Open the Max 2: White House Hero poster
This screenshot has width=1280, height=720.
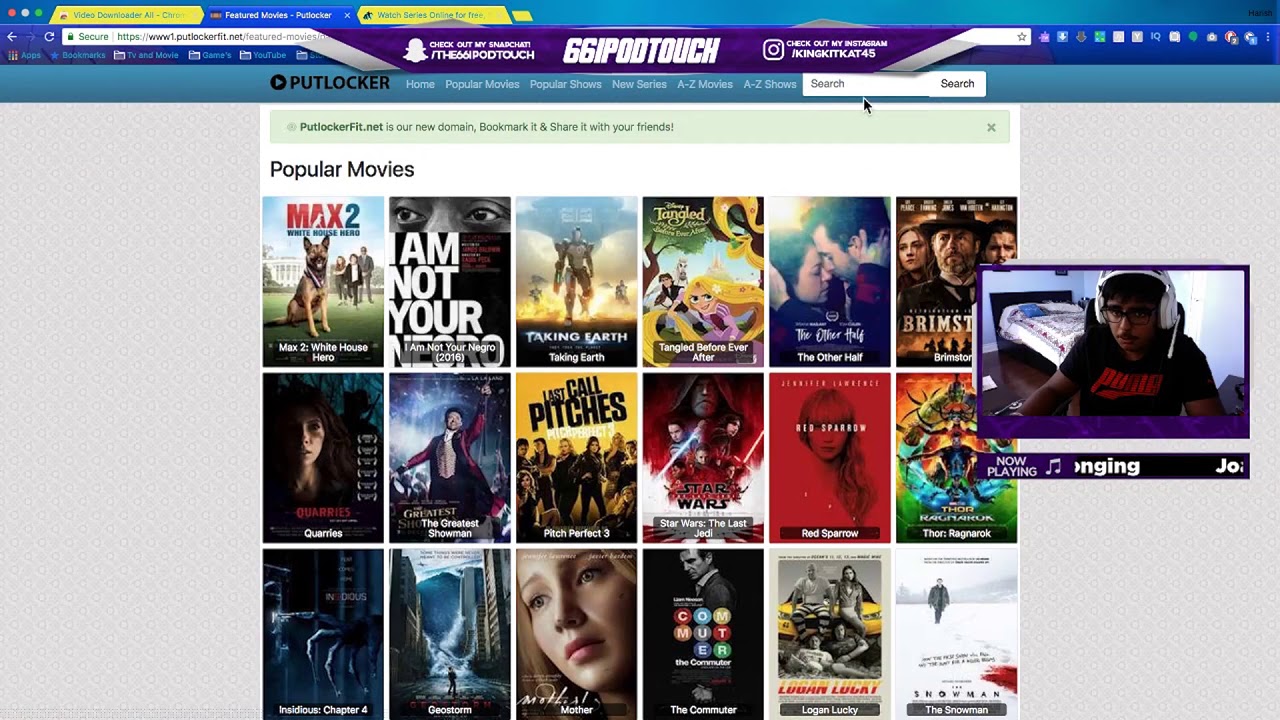click(x=323, y=282)
